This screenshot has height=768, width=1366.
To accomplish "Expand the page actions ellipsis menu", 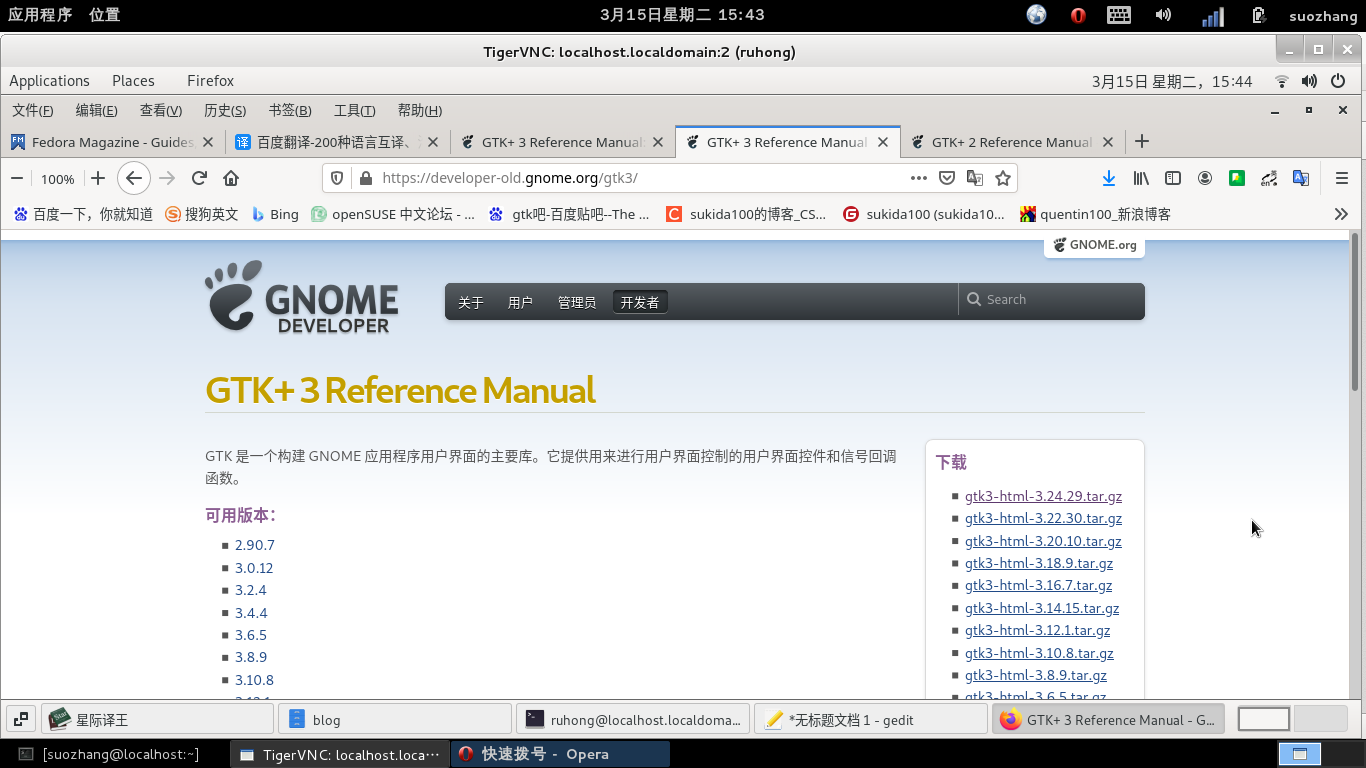I will pyautogui.click(x=919, y=177).
